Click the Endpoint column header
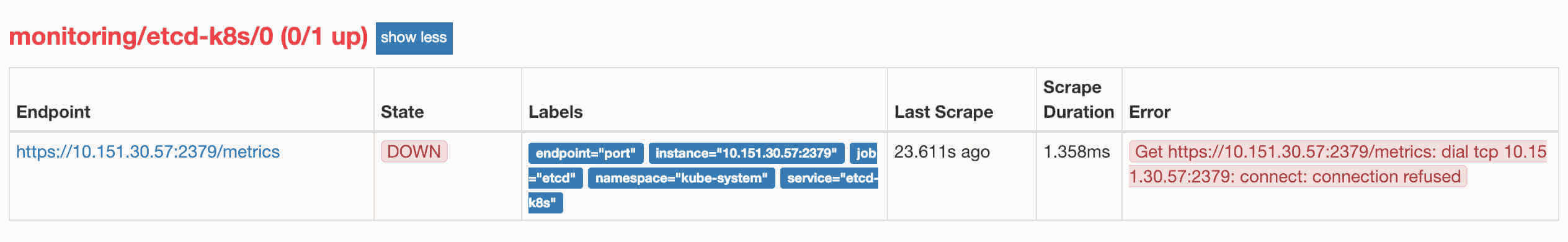Image resolution: width=1568 pixels, height=242 pixels. pyautogui.click(x=53, y=112)
